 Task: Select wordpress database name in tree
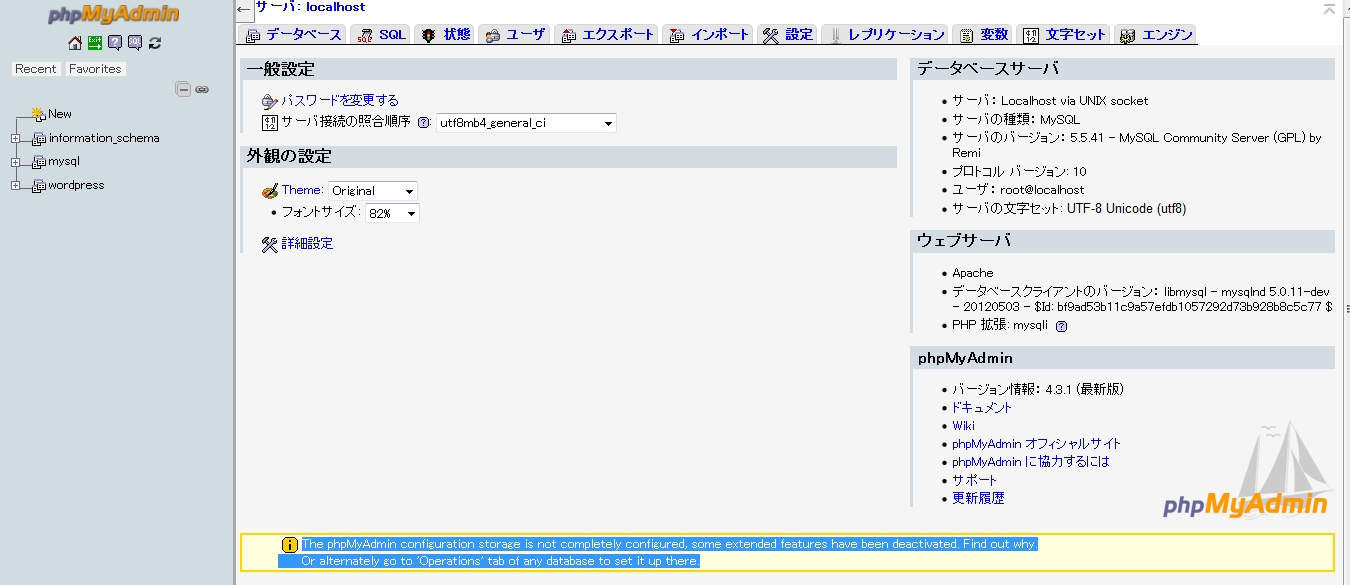[76, 186]
